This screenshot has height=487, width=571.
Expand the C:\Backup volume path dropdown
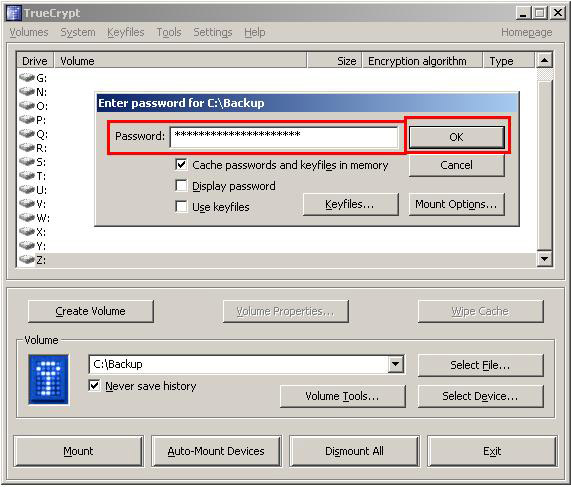[x=395, y=364]
